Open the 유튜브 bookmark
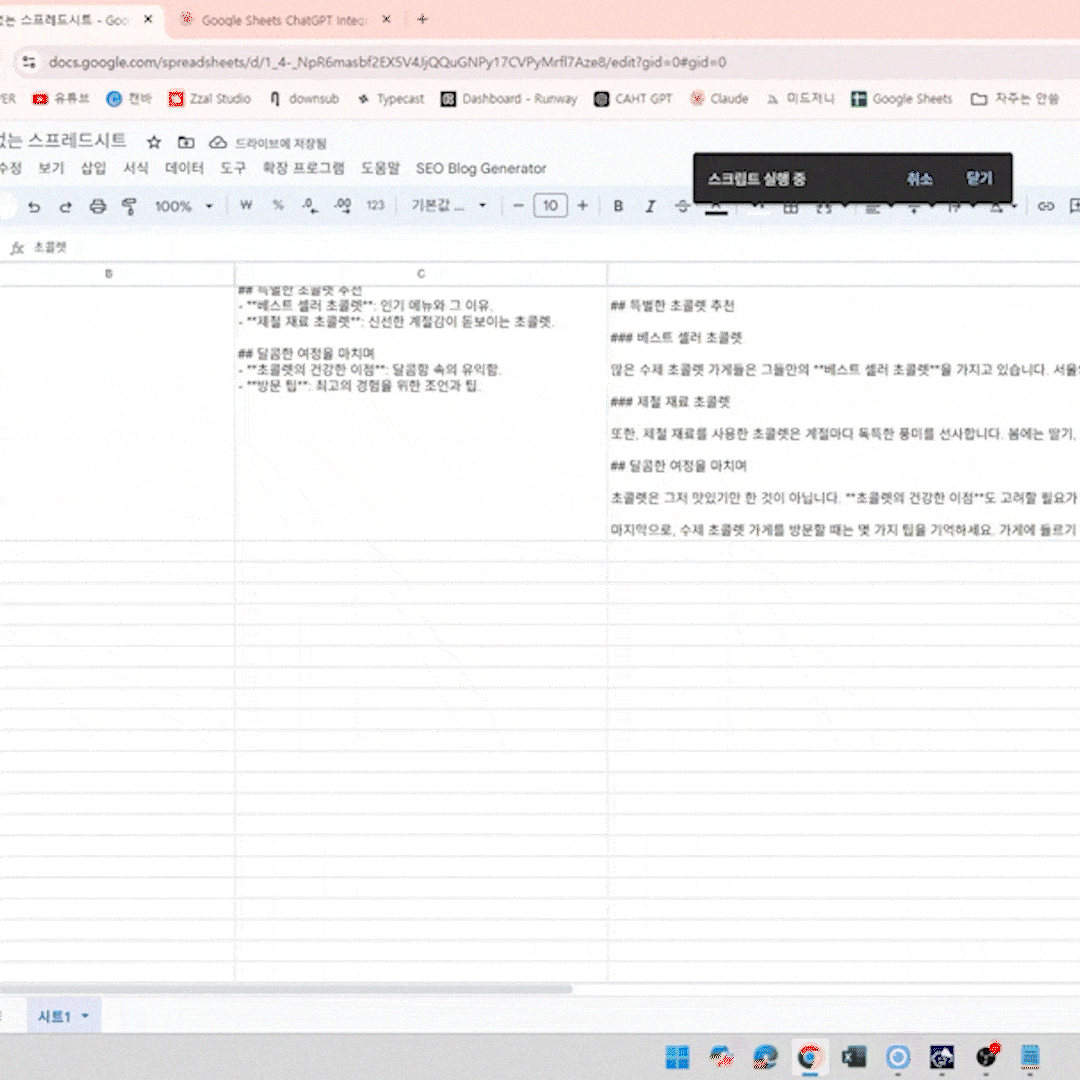Screen dimensions: 1080x1080 coord(61,98)
